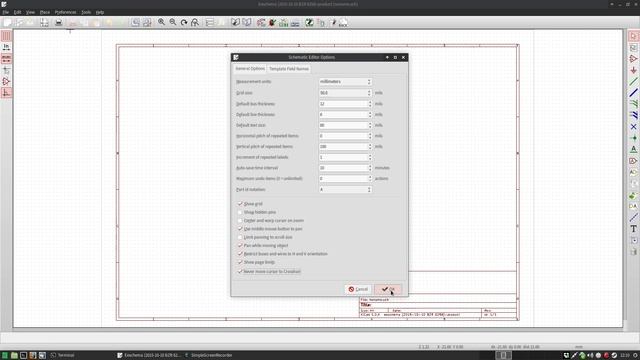Open the Preferences menu
The image size is (640, 360).
click(65, 12)
